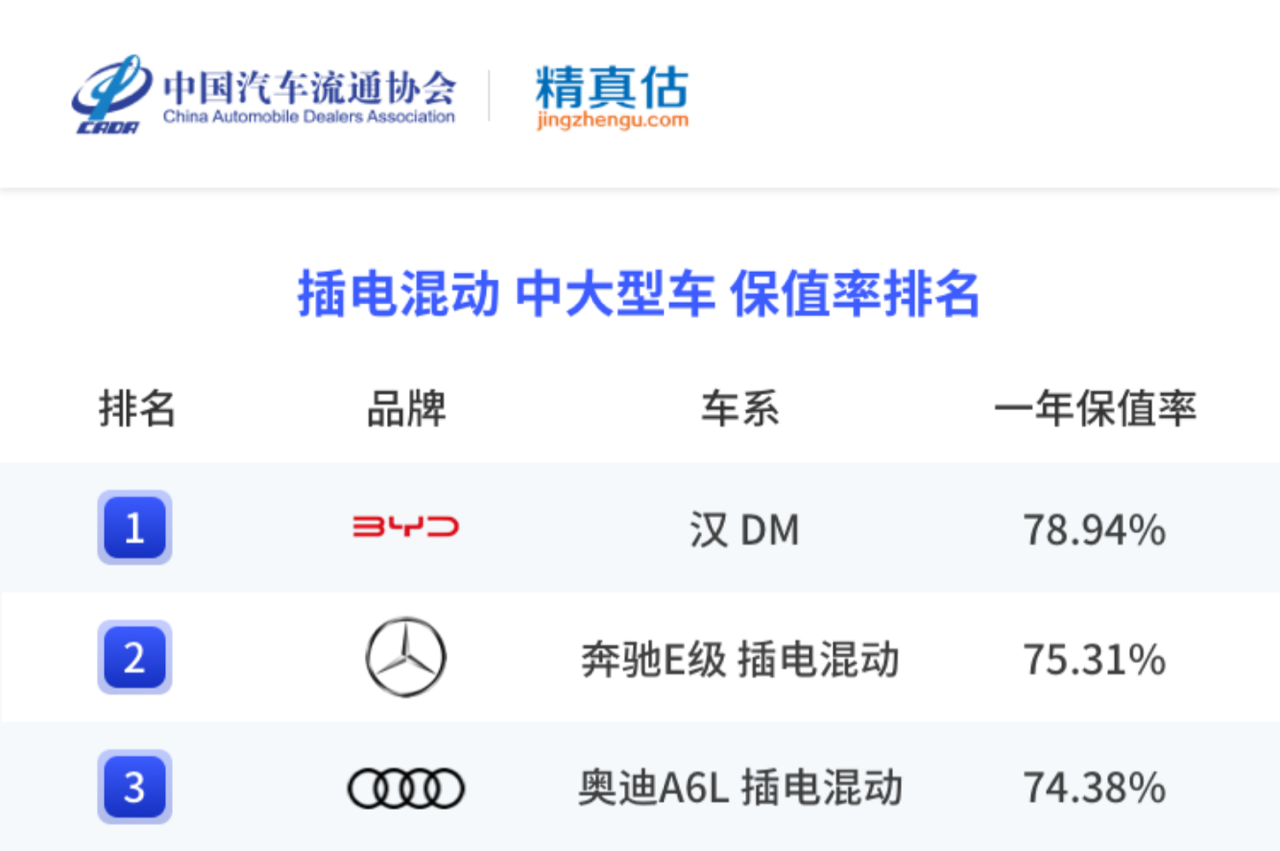The height and width of the screenshot is (851, 1280).
Task: Click the Mercedes-Benz star logo
Action: [x=406, y=657]
